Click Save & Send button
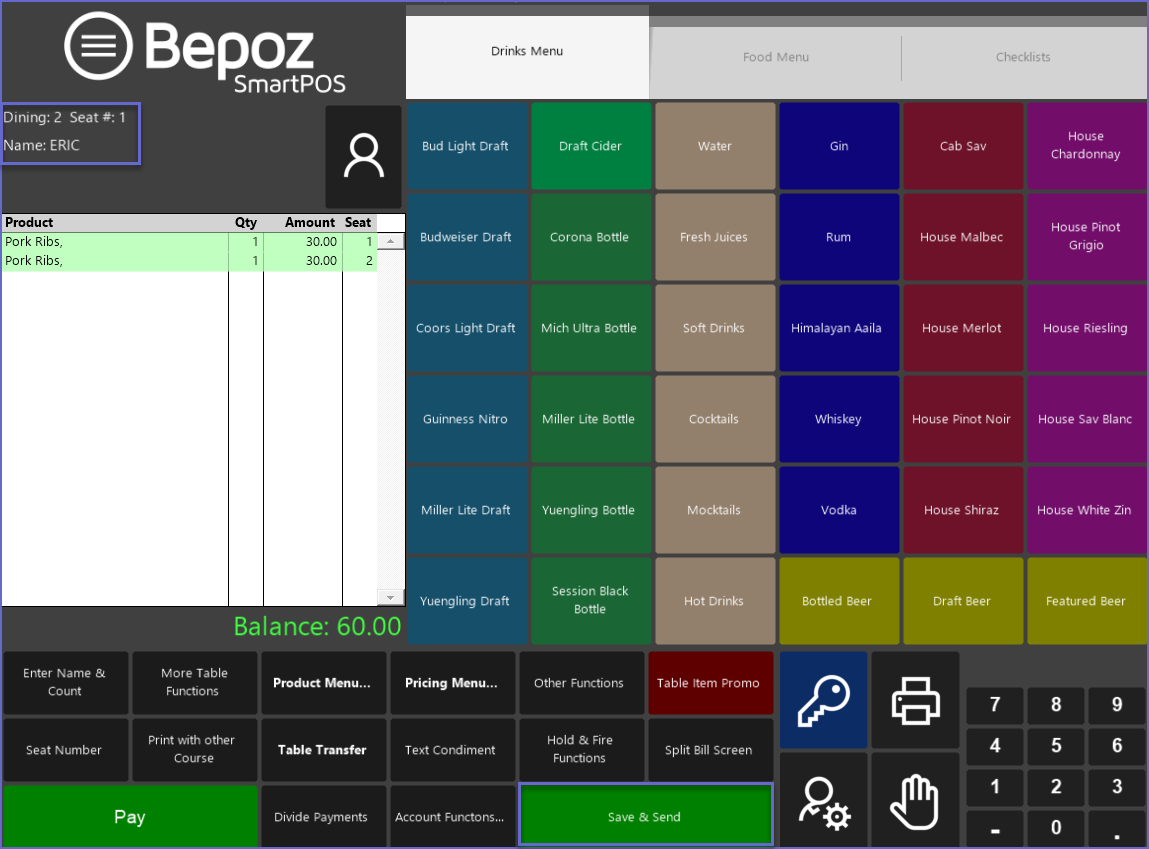Viewport: 1149px width, 849px height. tap(645, 817)
